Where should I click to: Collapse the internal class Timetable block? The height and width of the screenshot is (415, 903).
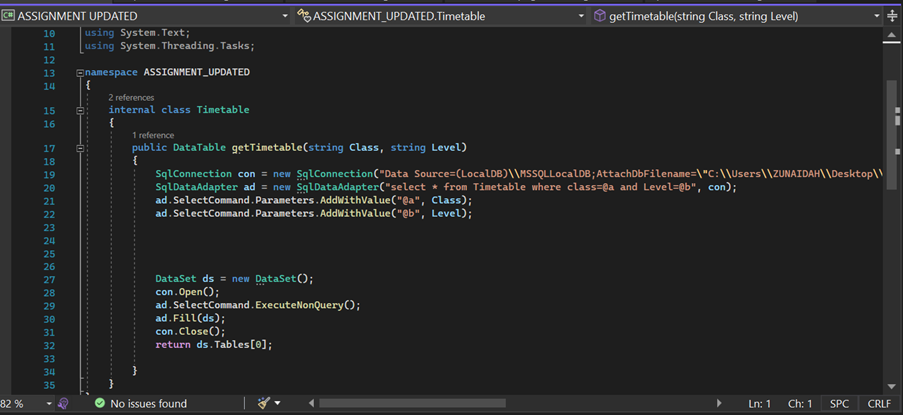[x=79, y=111]
